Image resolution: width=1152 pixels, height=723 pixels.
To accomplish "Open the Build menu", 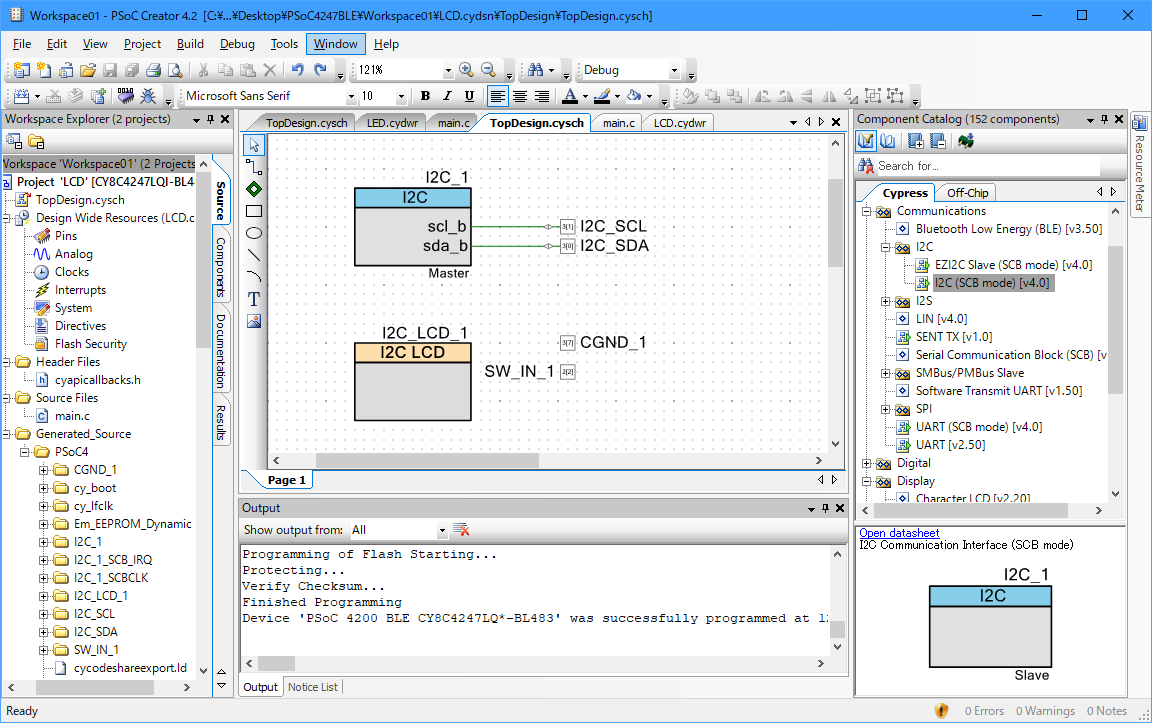I will (190, 44).
